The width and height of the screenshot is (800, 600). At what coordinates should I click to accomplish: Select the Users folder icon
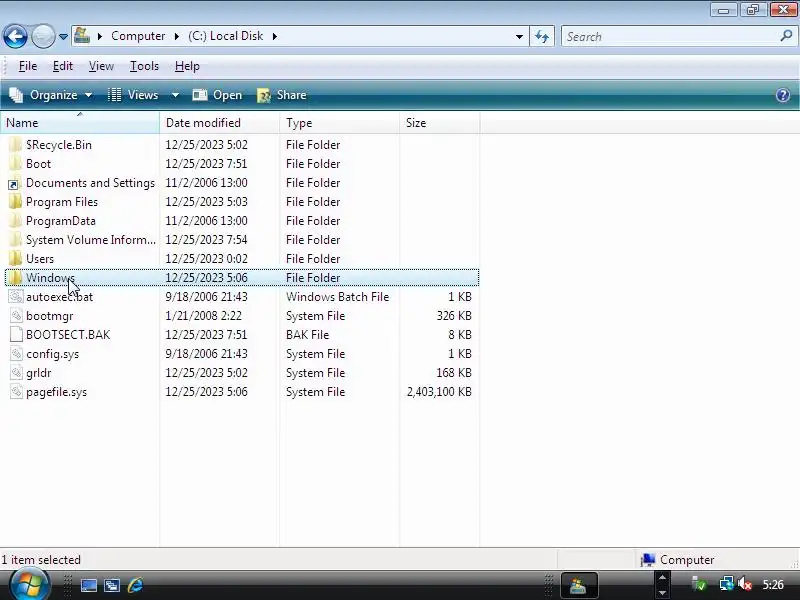click(x=15, y=259)
